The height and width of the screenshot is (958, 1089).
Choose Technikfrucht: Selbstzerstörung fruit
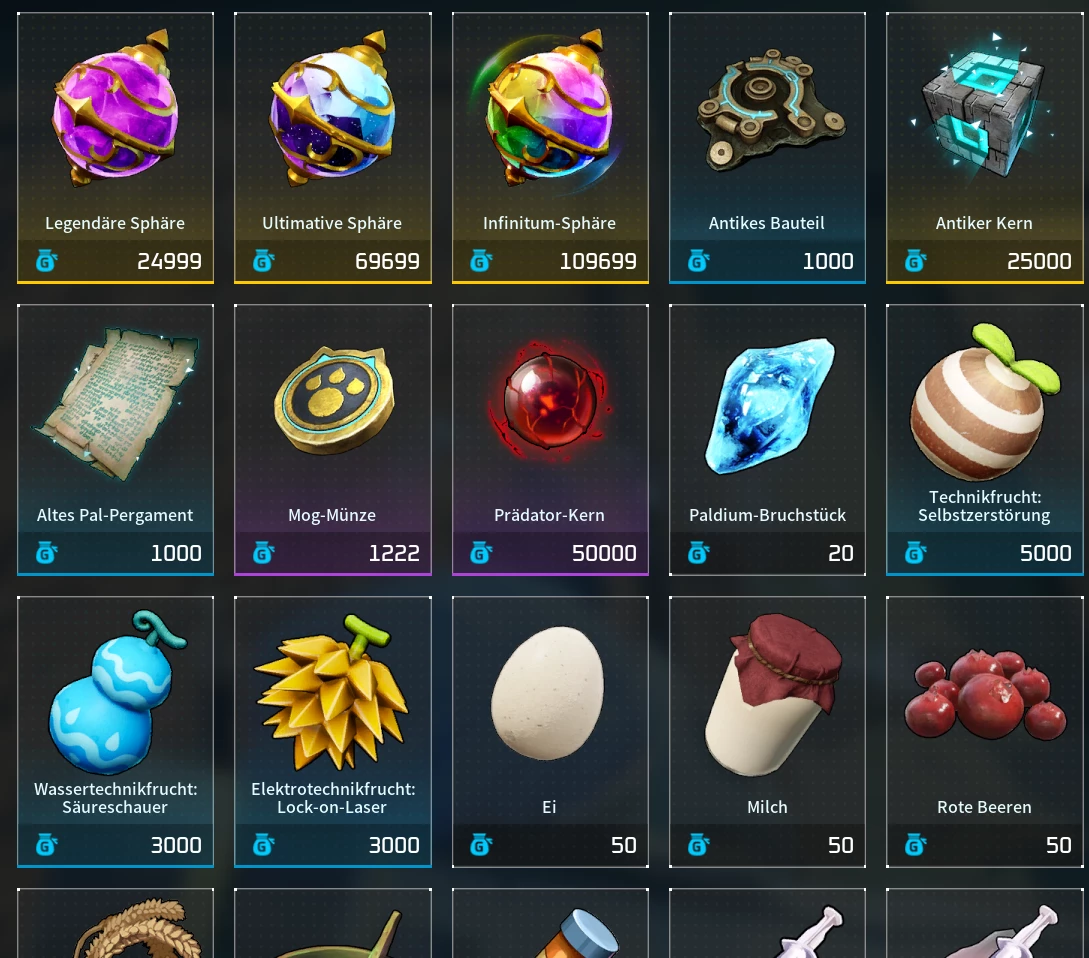[985, 403]
